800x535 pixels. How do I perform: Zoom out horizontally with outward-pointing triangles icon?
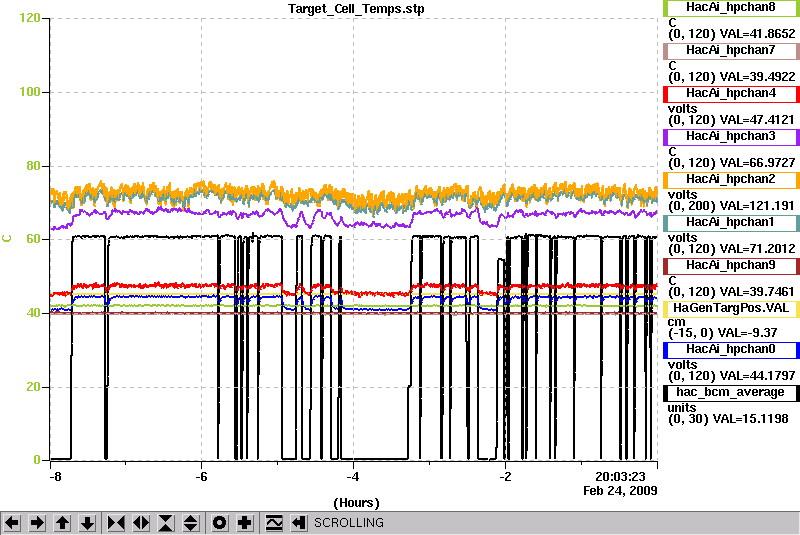pyautogui.click(x=141, y=523)
